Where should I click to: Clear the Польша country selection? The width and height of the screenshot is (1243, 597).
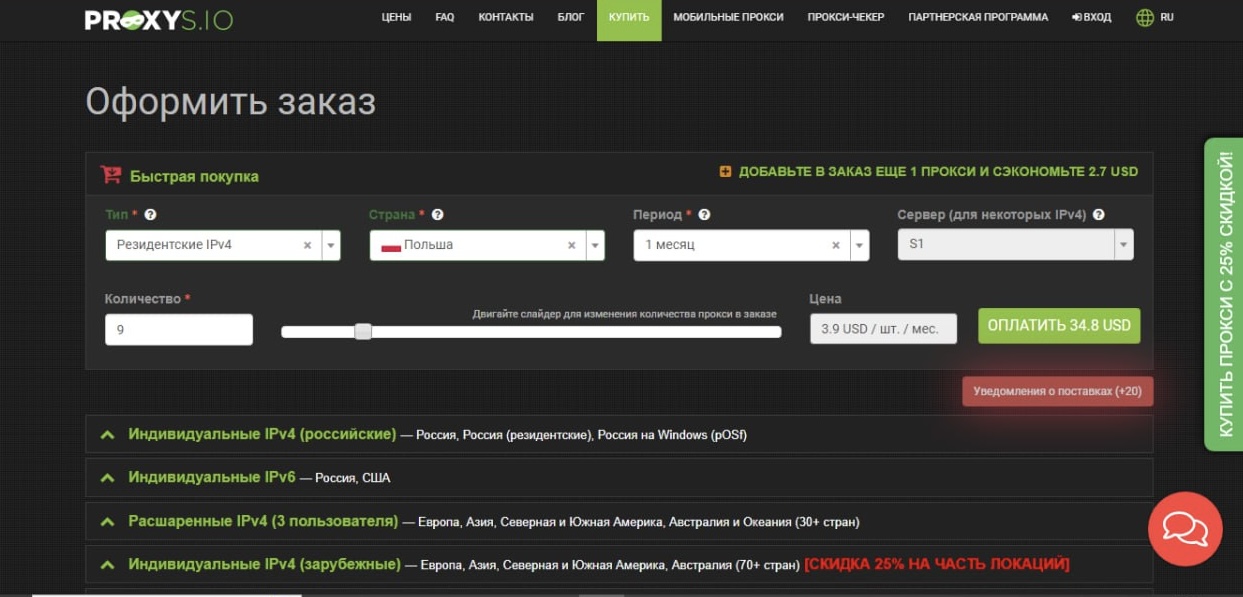(x=571, y=245)
